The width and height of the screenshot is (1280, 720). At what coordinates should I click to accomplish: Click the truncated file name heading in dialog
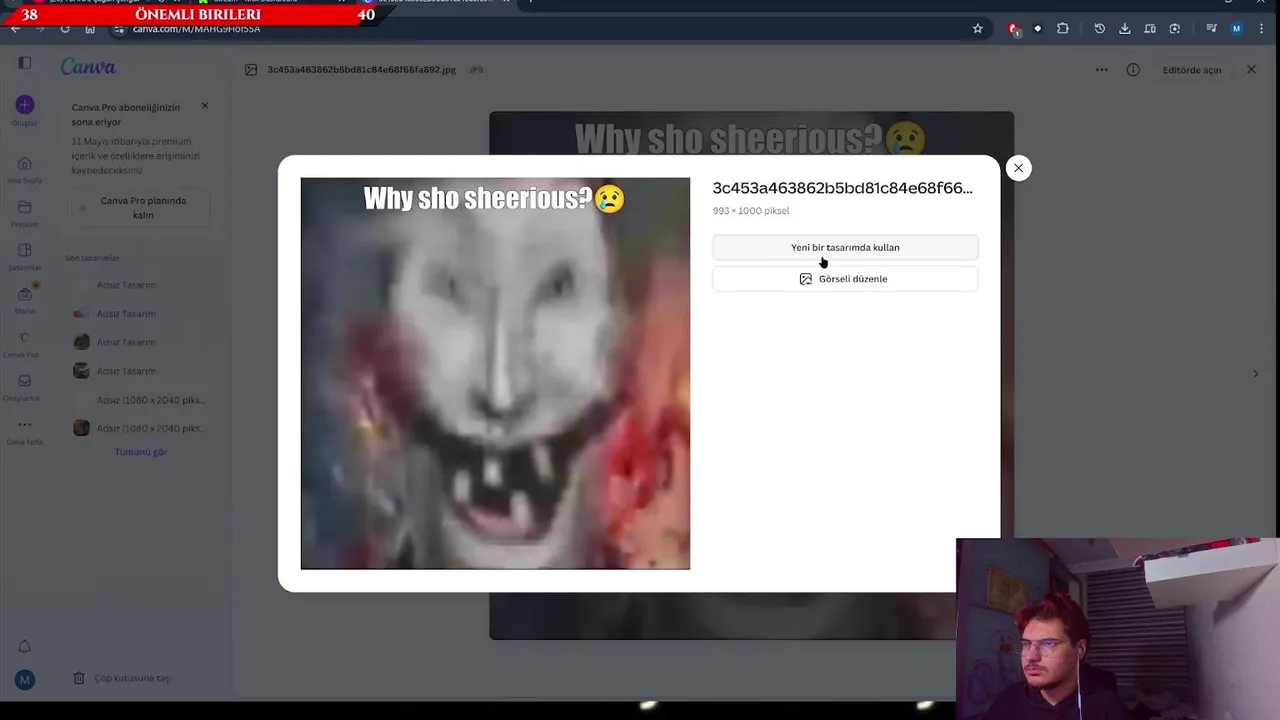click(x=842, y=188)
